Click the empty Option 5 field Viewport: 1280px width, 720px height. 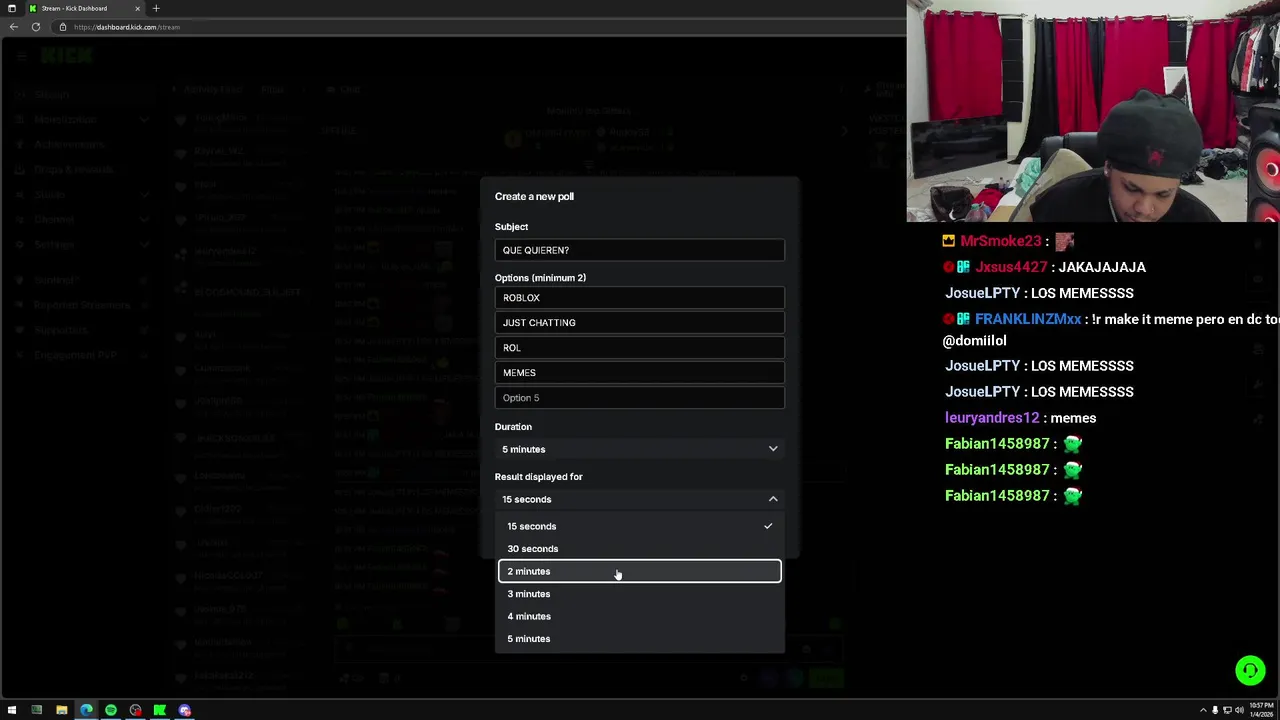point(640,398)
